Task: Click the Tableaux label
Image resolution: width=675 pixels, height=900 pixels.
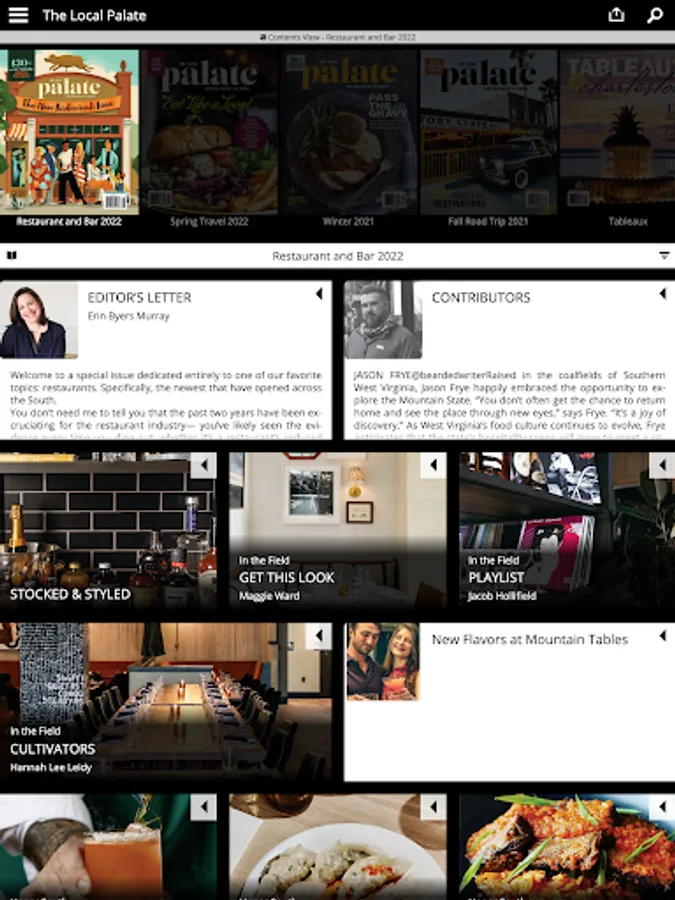Action: tap(628, 222)
